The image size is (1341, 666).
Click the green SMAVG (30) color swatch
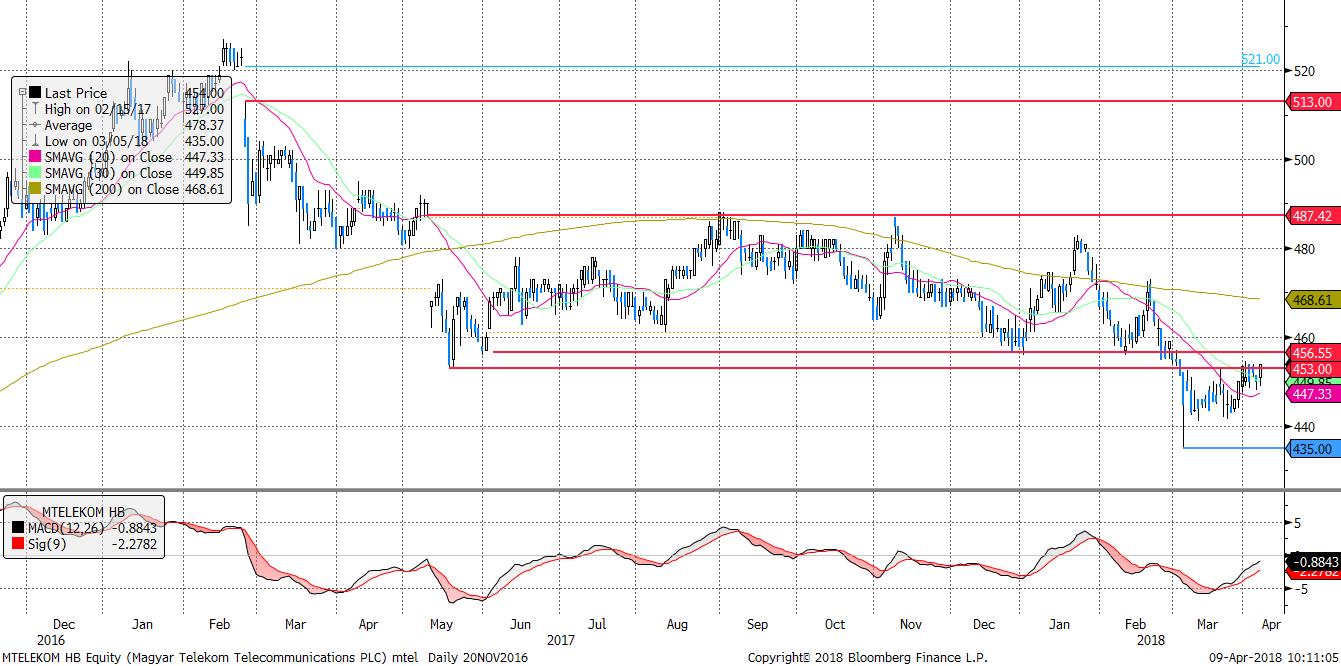(35, 173)
